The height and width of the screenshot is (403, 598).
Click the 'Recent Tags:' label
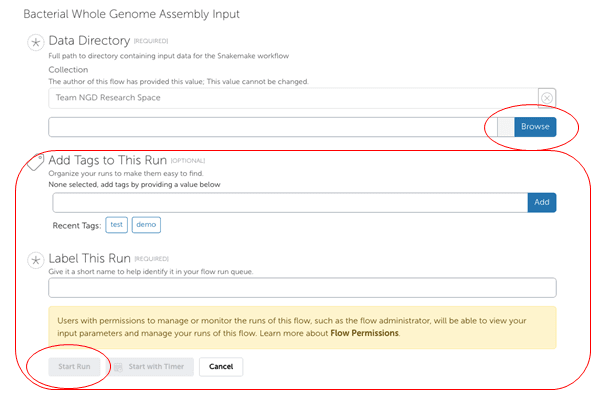pos(77,226)
